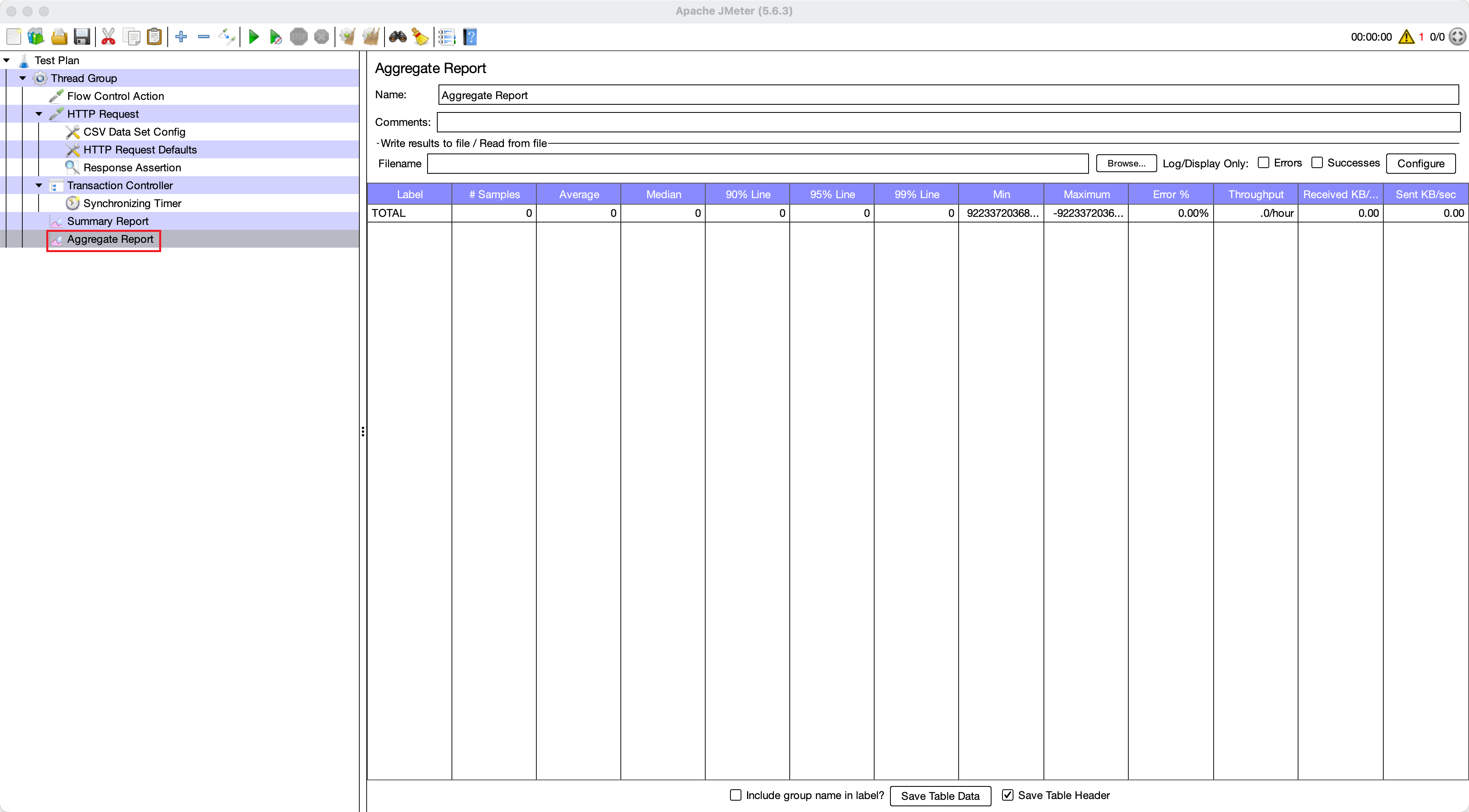Select CSV Data Set Config in the tree
The image size is (1469, 812).
click(x=134, y=132)
